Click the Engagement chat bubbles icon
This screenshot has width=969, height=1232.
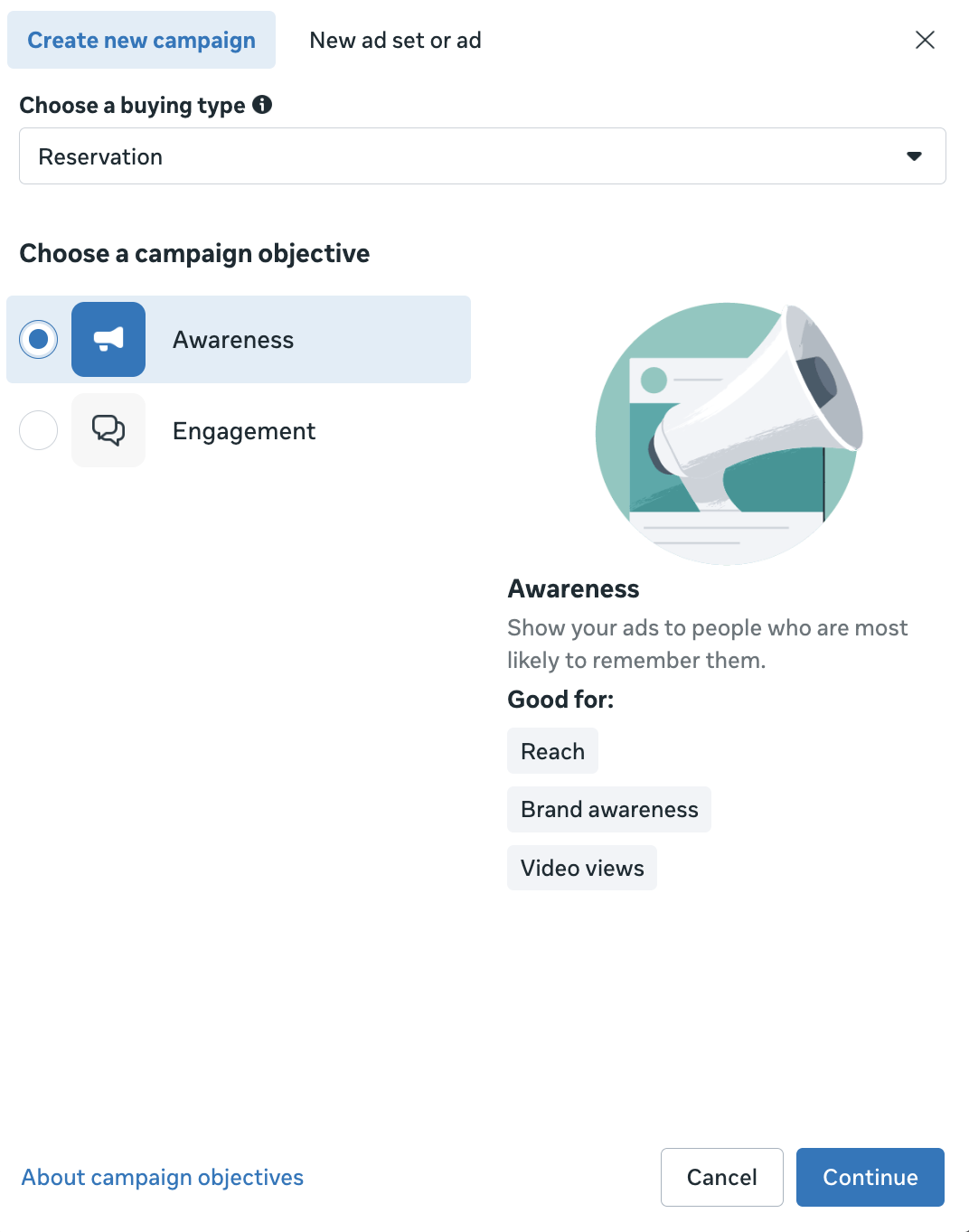pos(108,430)
